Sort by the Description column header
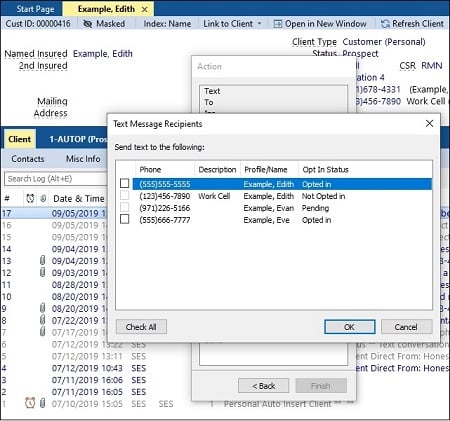This screenshot has height=421, width=450. (217, 170)
